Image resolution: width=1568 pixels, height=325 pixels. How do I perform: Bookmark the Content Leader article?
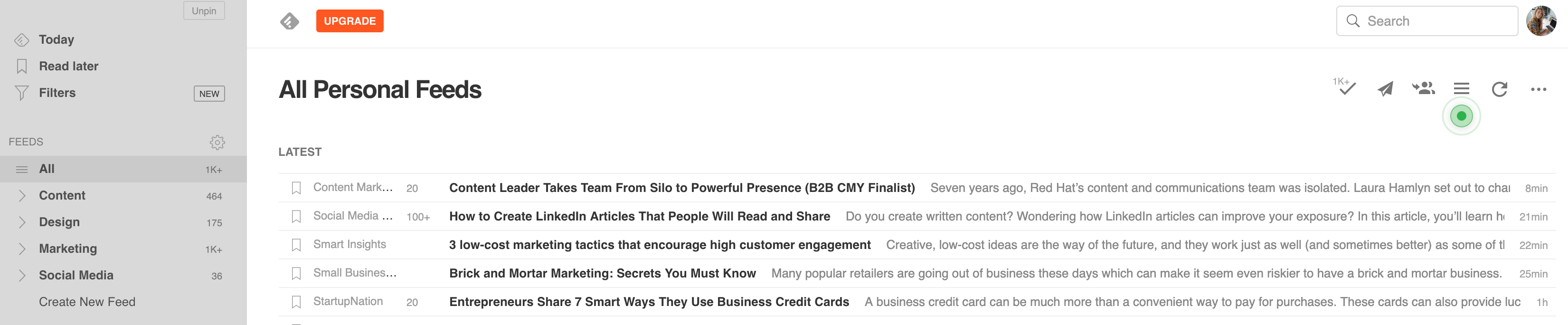pyautogui.click(x=296, y=188)
